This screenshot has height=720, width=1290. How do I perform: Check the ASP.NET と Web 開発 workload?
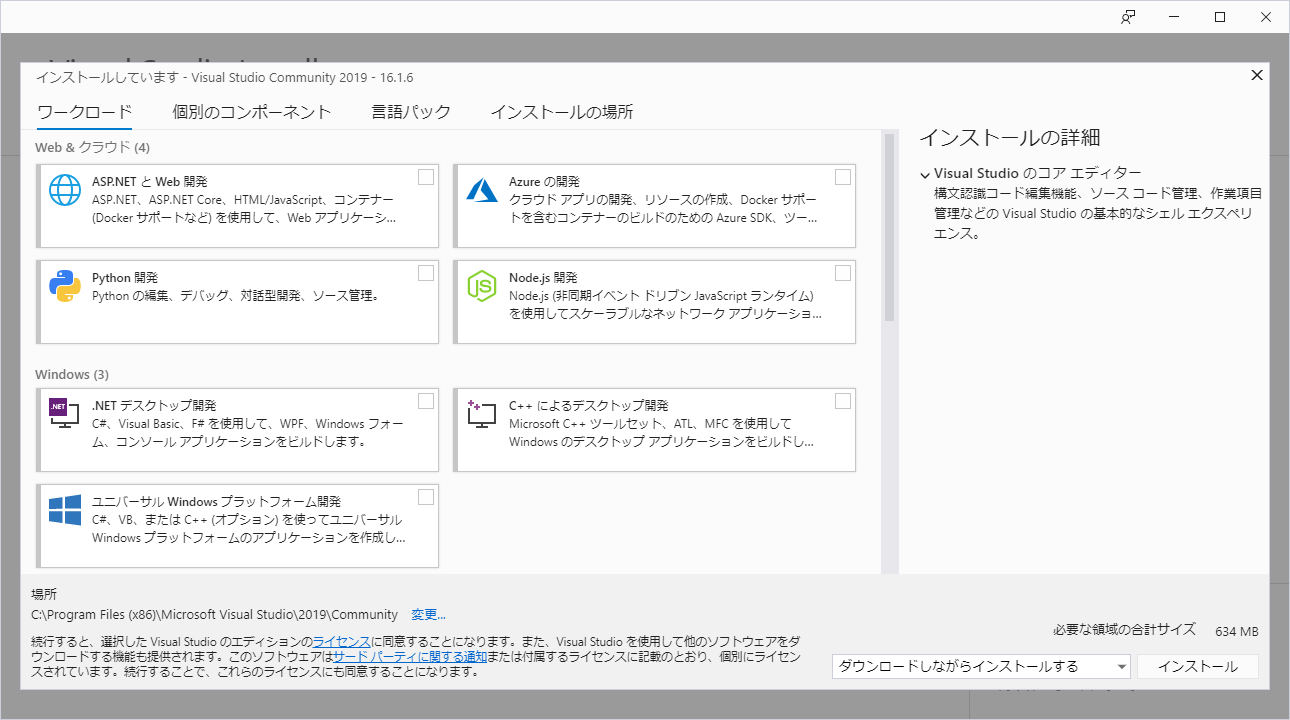tap(426, 177)
